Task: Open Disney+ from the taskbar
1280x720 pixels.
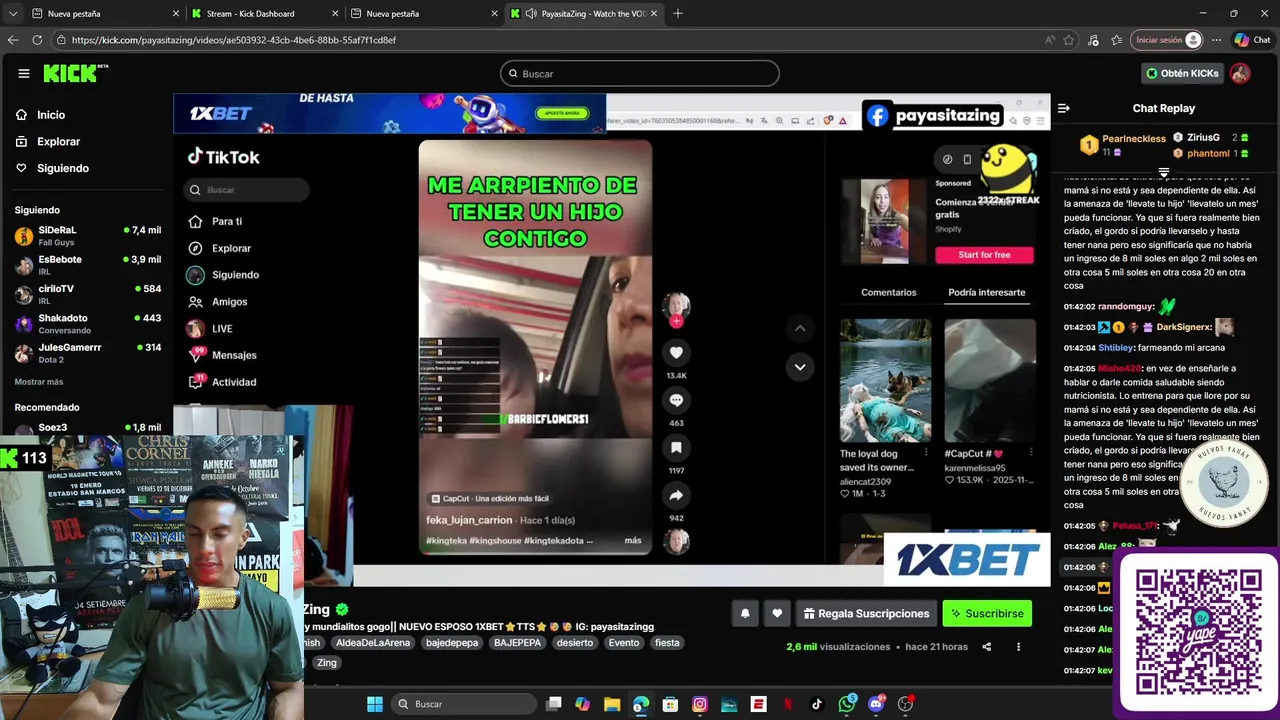Action: coord(729,704)
